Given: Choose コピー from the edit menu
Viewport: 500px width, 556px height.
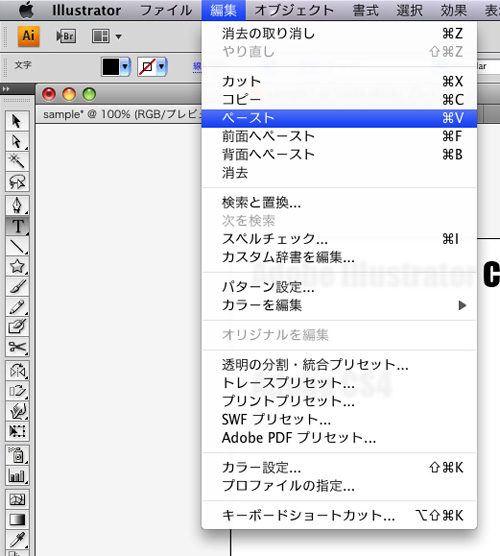Looking at the screenshot, I should point(339,99).
